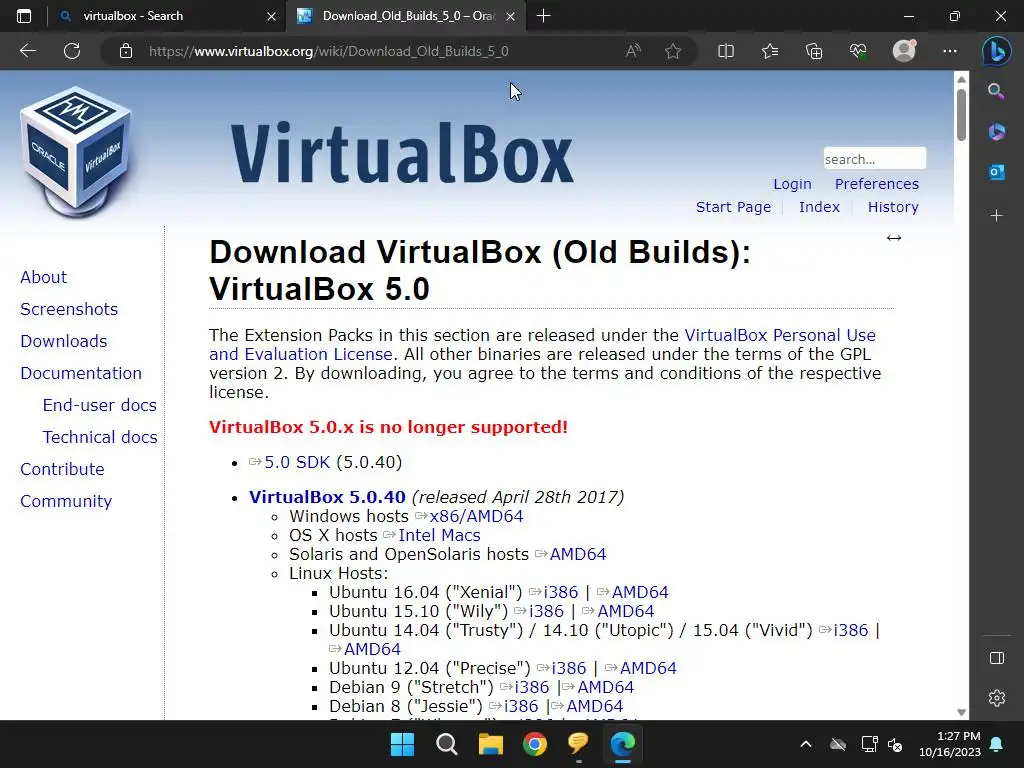Open the Favorites list icon

(770, 51)
